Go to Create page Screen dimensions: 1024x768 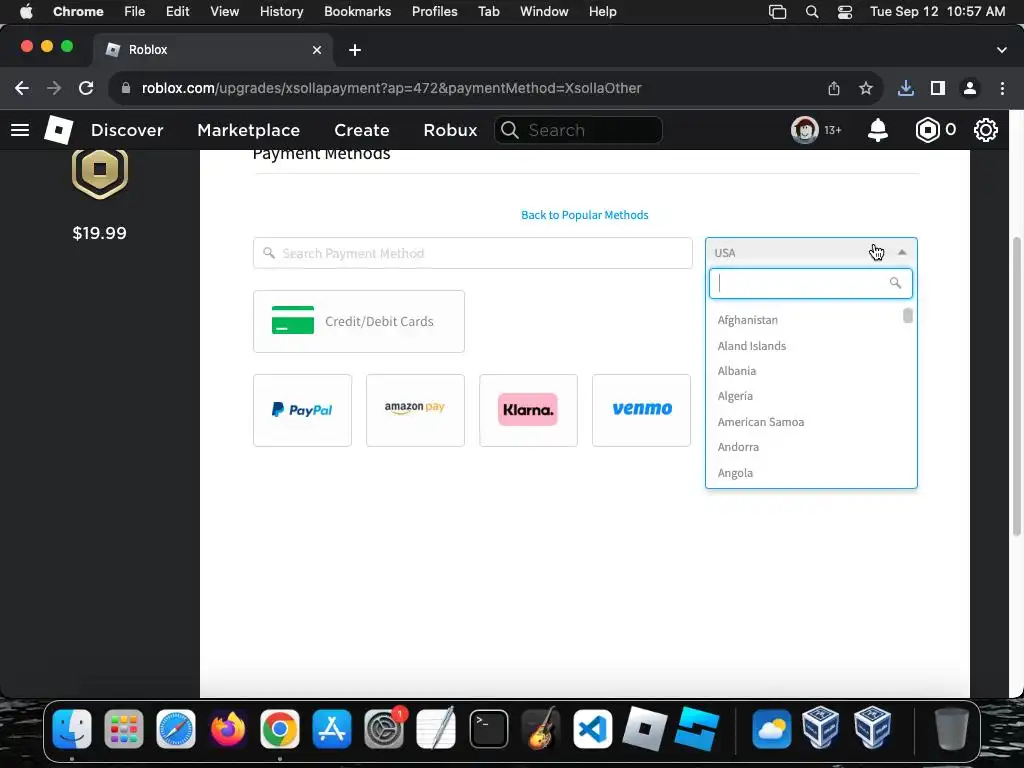[362, 130]
